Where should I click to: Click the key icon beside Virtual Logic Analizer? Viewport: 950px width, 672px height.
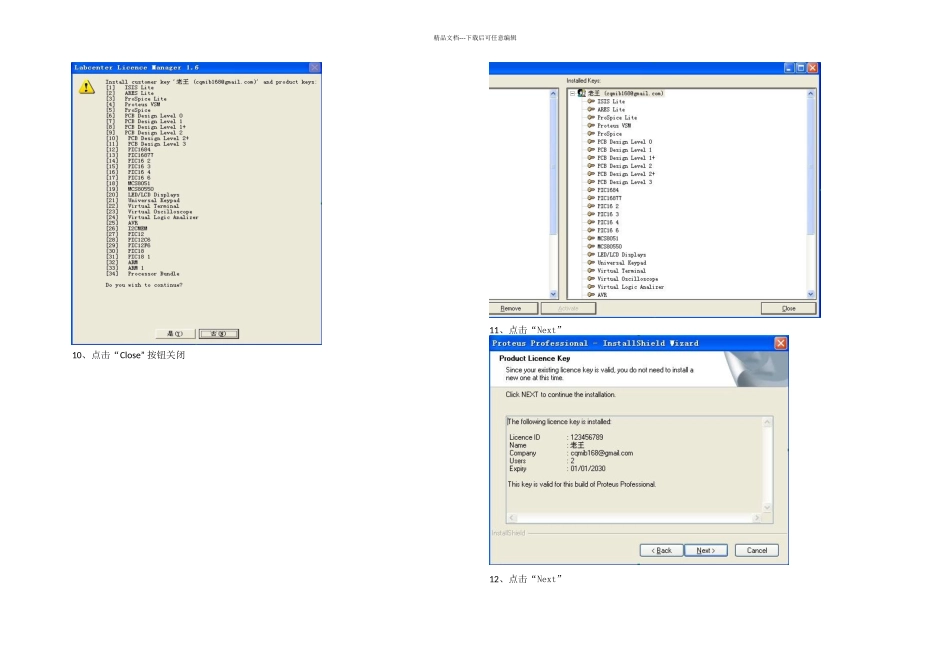click(x=591, y=287)
